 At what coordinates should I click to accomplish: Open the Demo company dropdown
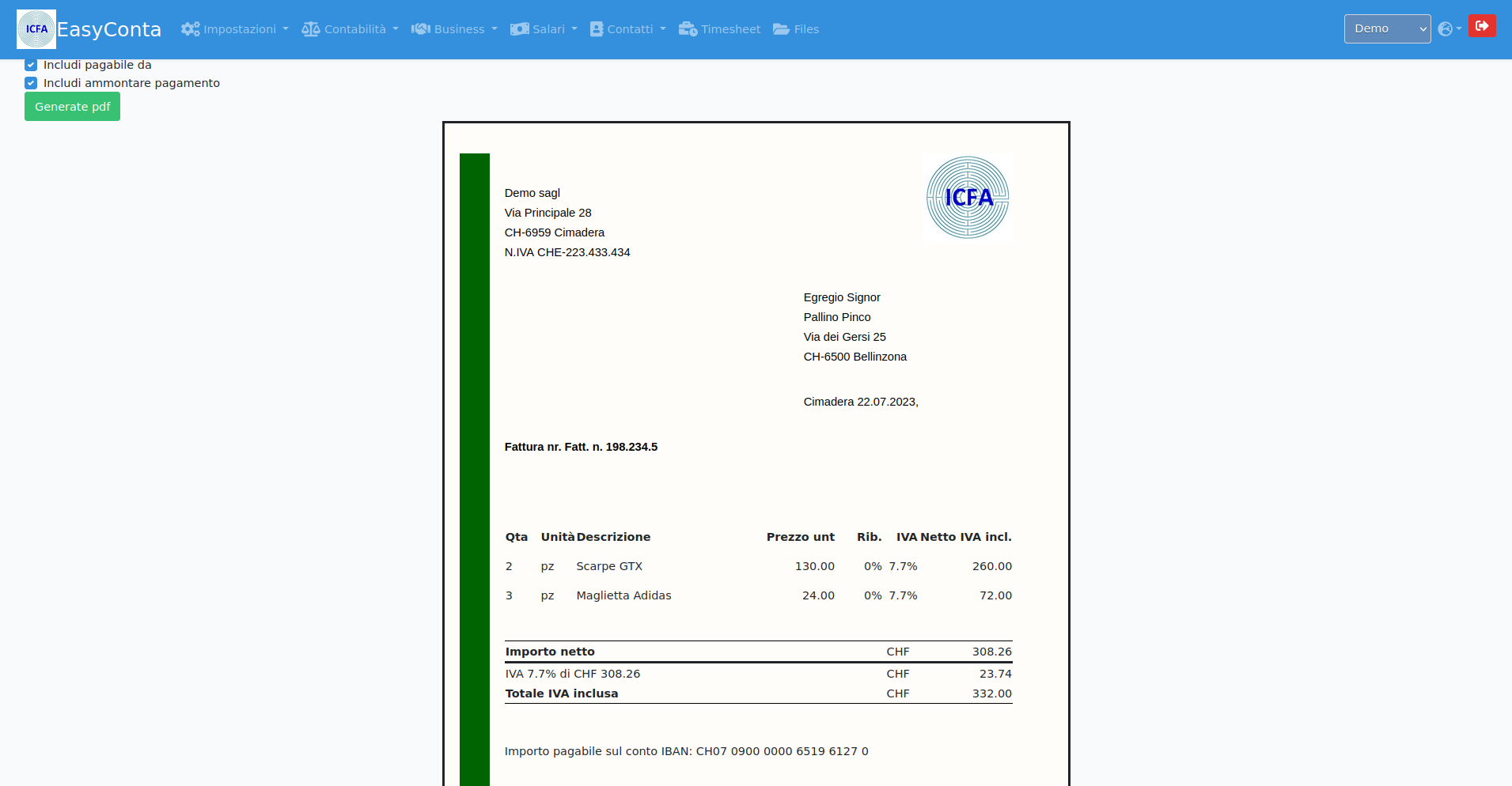tap(1387, 29)
